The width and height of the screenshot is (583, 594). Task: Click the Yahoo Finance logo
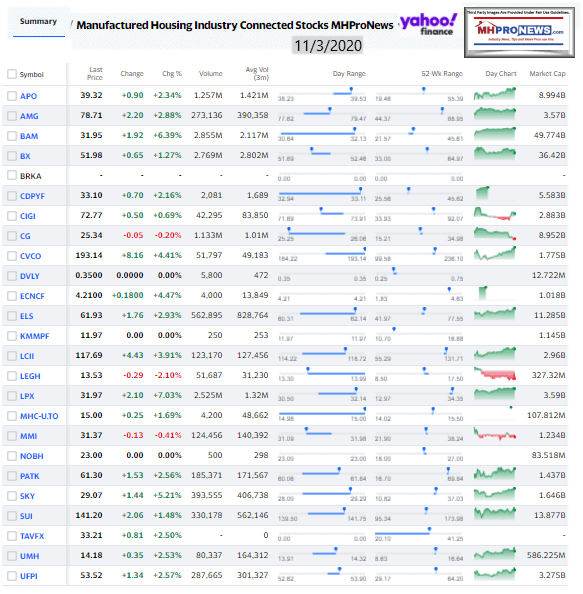(x=429, y=25)
